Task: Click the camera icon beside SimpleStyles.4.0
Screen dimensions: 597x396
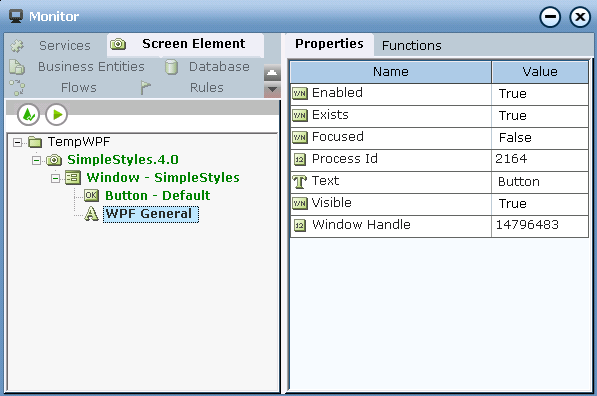Action: (54, 160)
